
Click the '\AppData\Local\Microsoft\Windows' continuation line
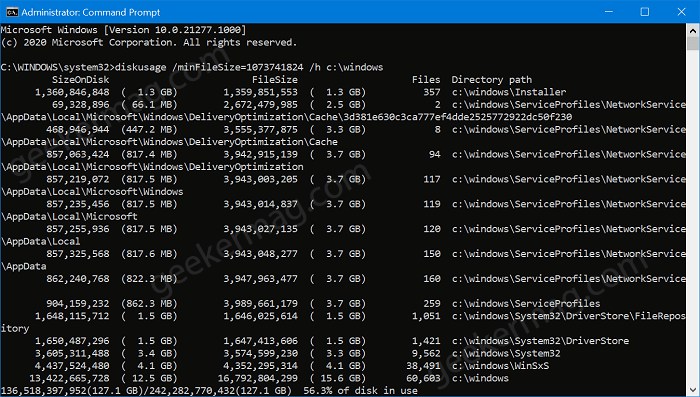92,192
